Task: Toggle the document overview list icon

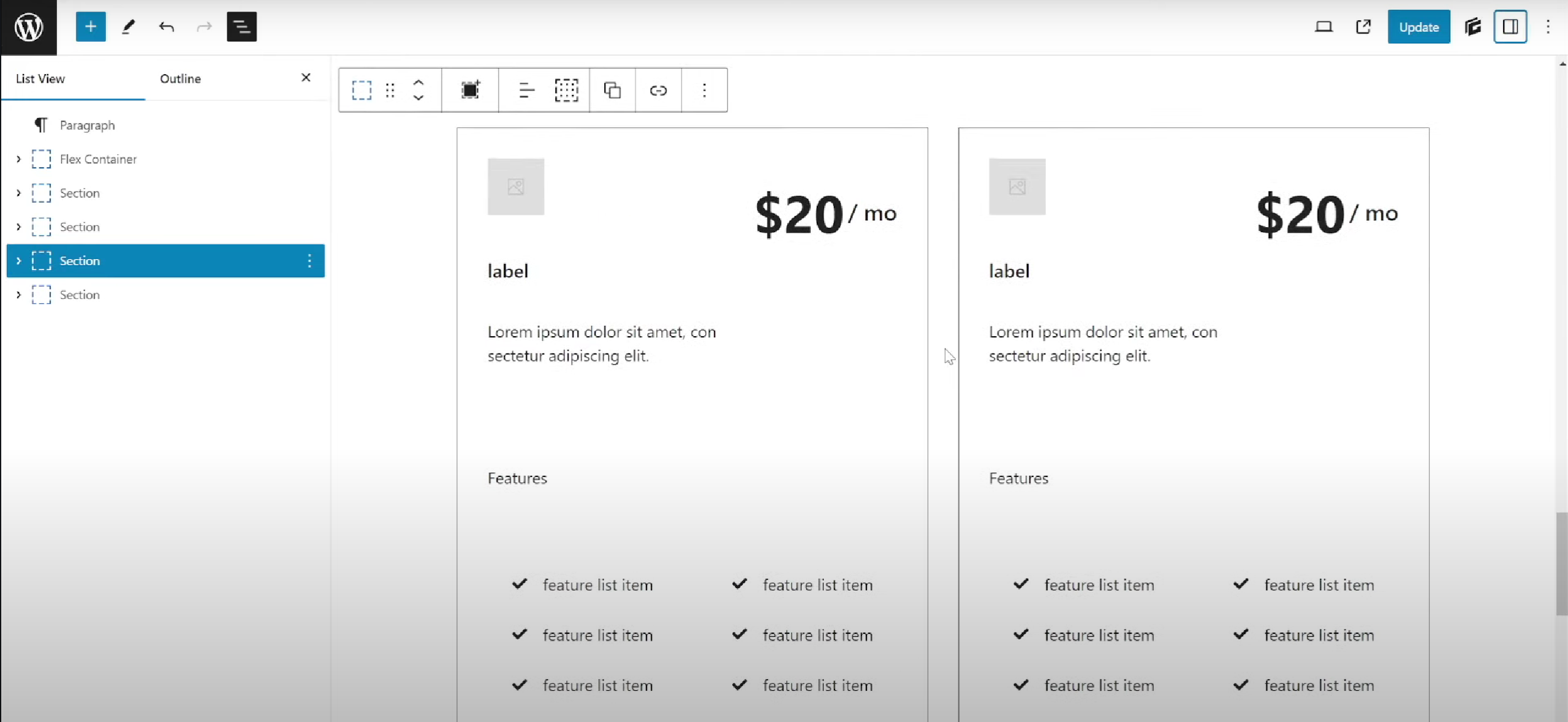Action: coord(241,27)
